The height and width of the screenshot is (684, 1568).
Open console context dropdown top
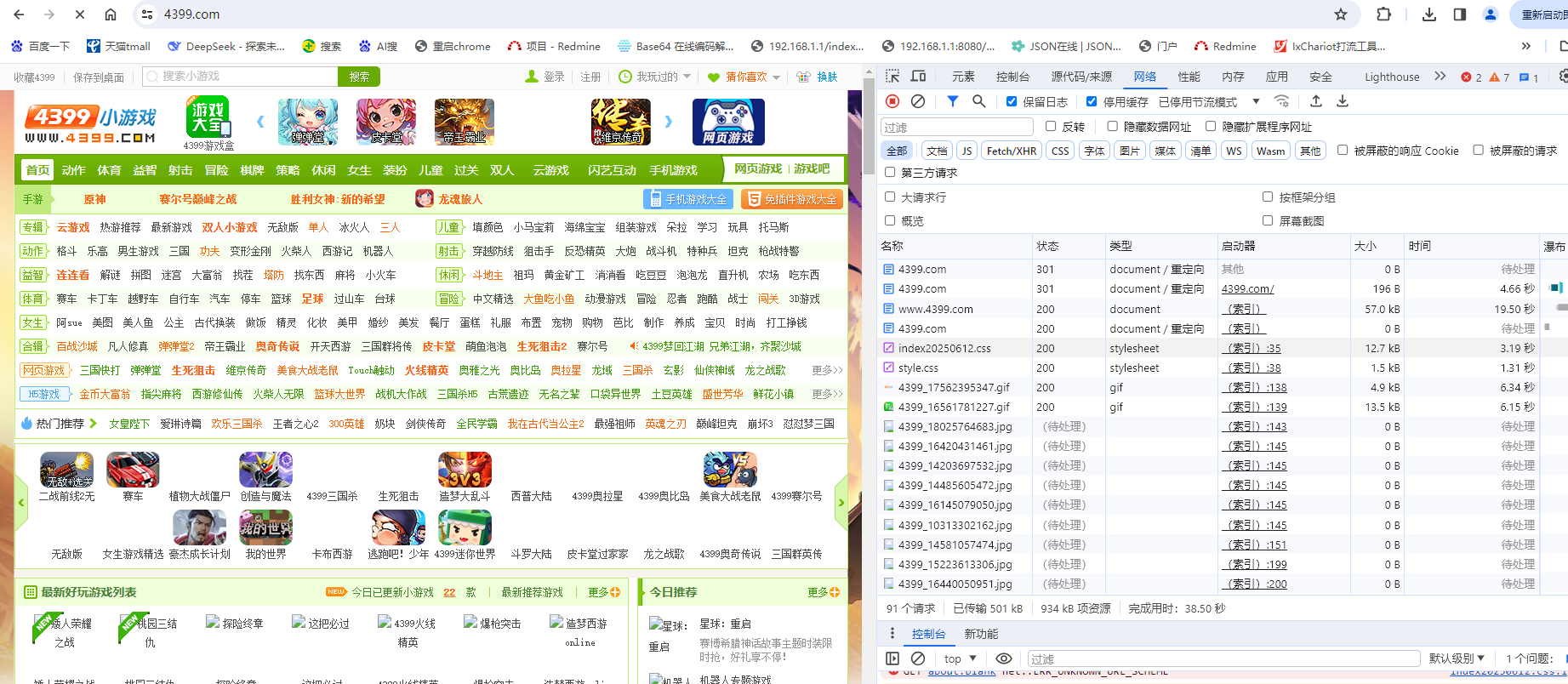coord(960,658)
